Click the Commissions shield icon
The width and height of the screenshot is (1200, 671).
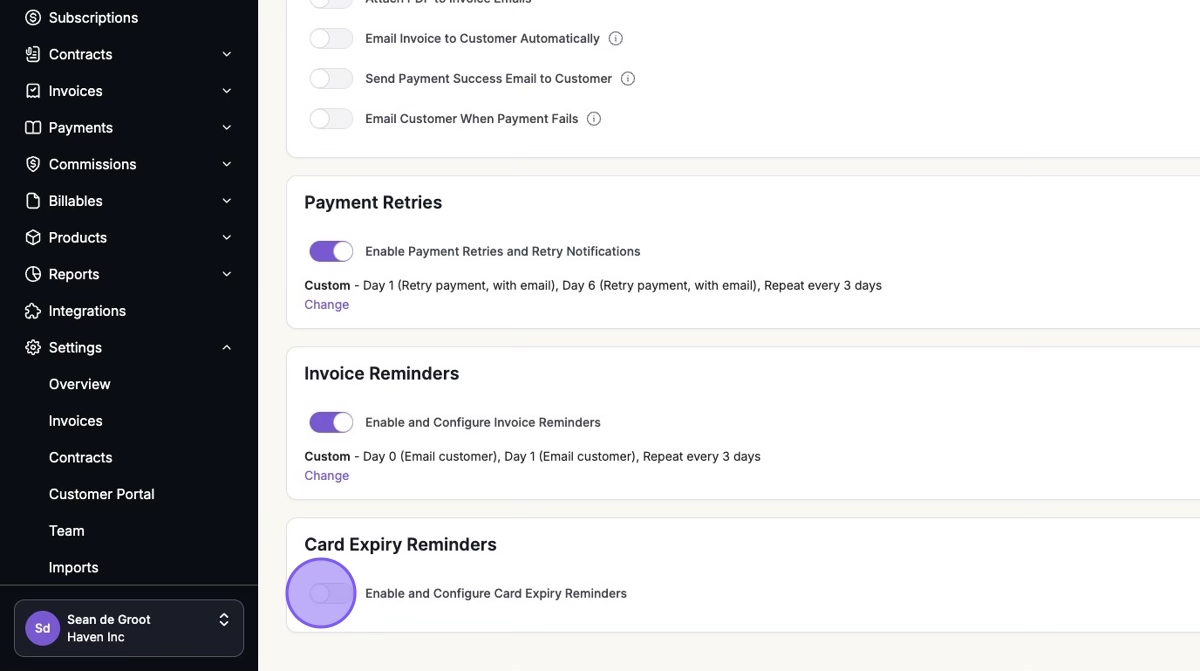click(33, 164)
